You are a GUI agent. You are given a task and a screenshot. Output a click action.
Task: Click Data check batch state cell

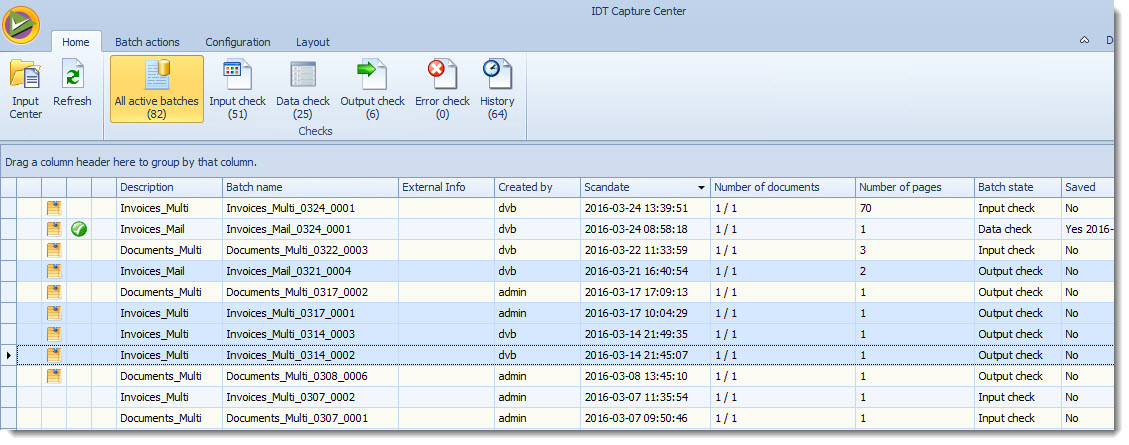pyautogui.click(x=1017, y=229)
